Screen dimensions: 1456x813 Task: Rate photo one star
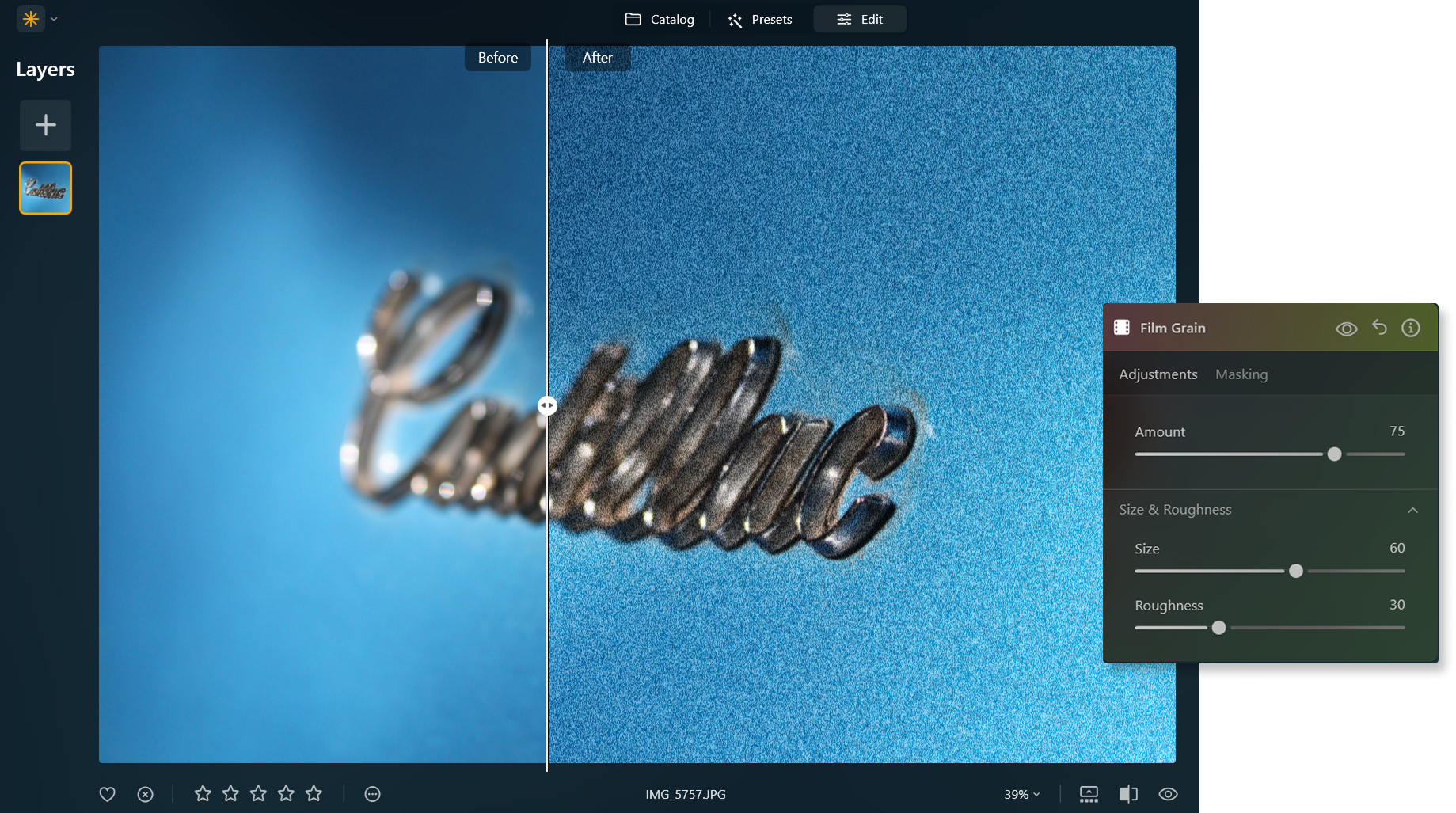203,793
